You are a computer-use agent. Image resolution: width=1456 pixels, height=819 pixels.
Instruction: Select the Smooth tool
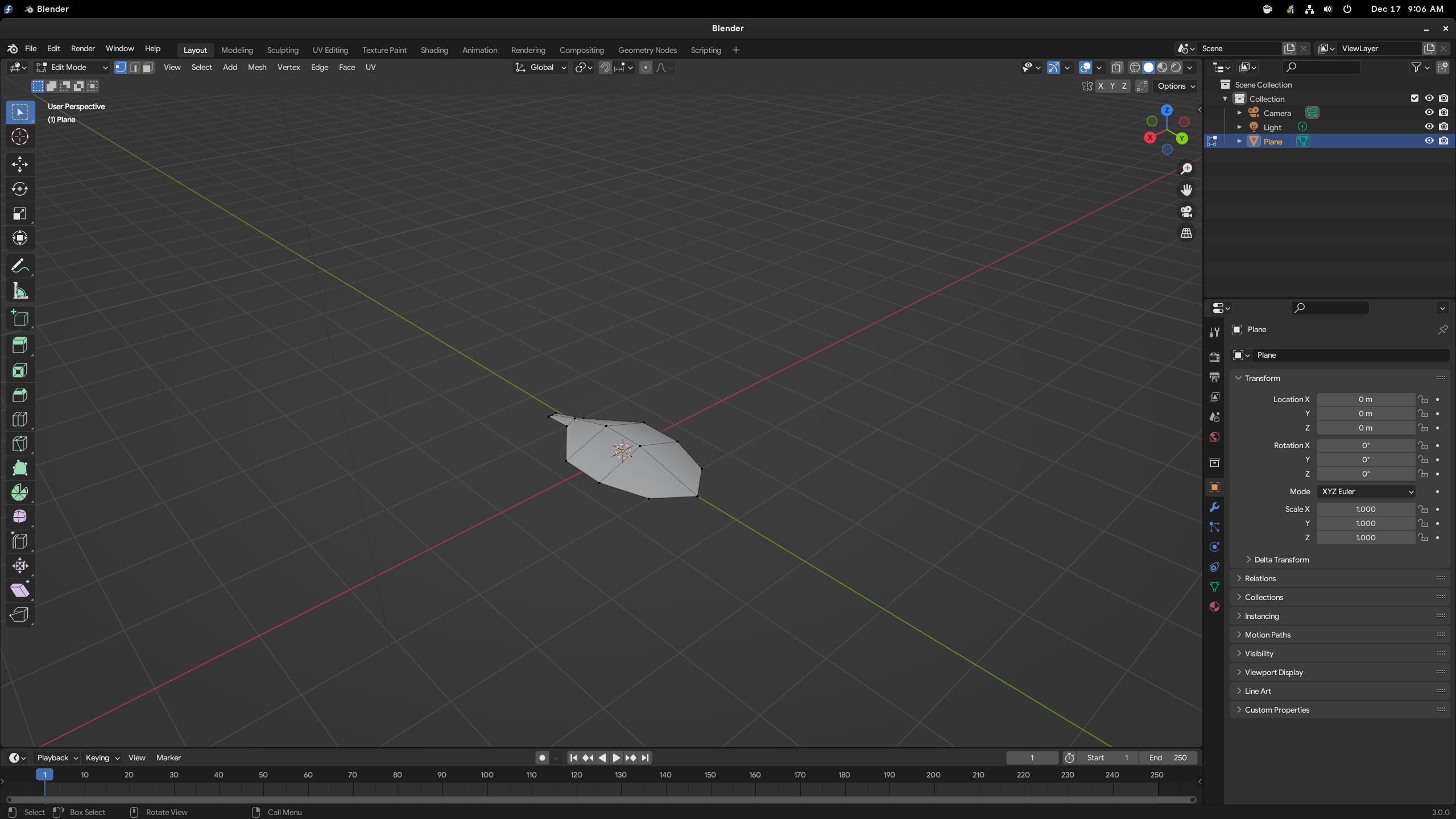[x=20, y=516]
